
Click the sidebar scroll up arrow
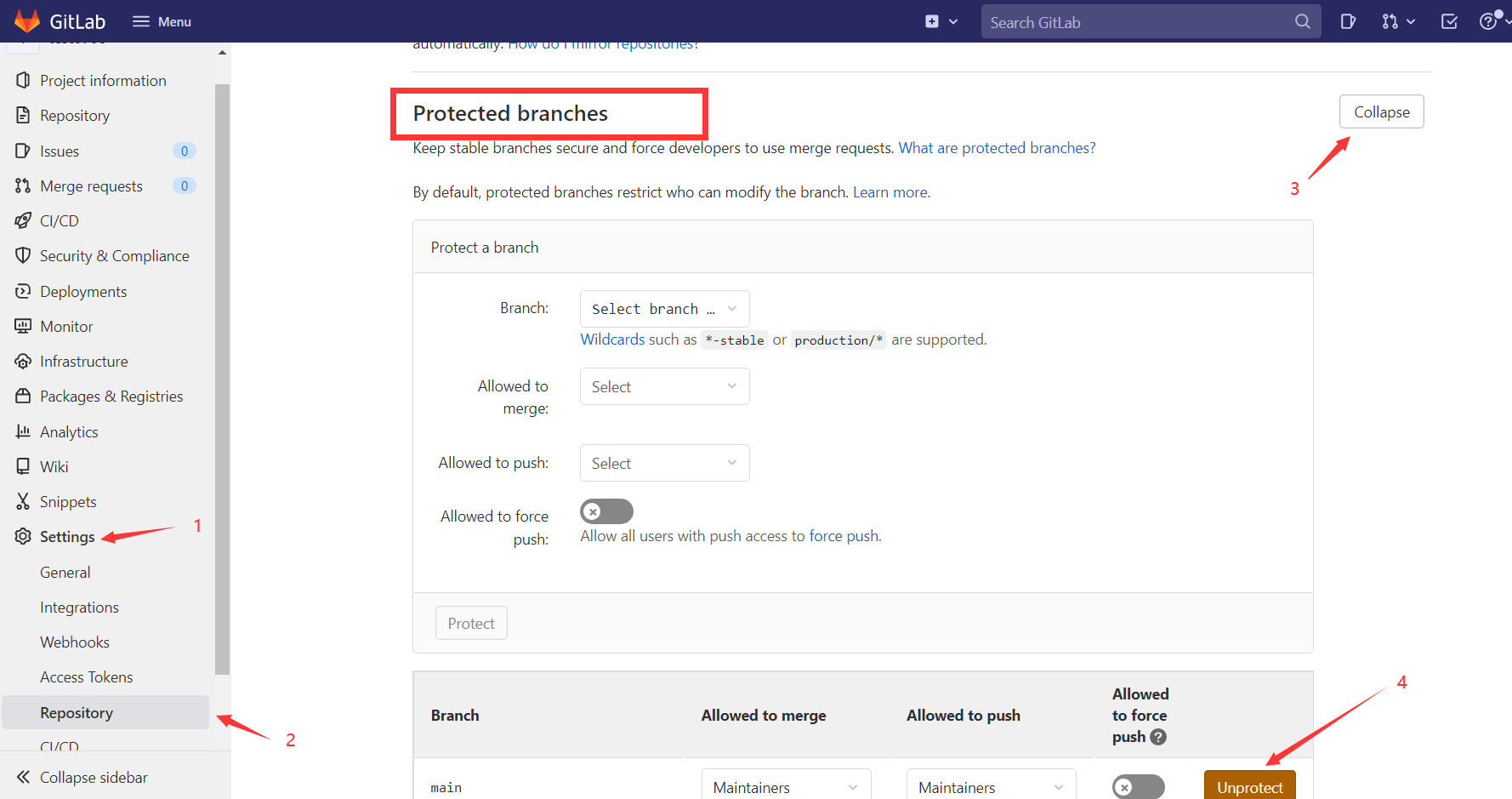223,53
